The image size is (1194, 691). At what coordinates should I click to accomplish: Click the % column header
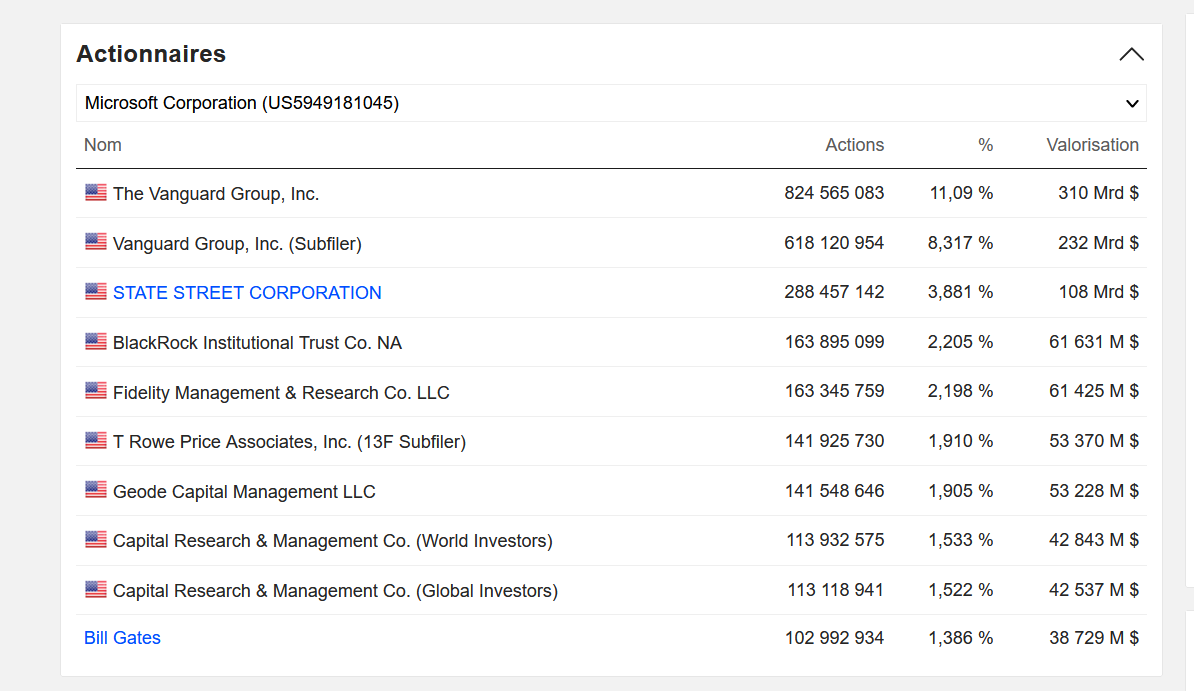[x=985, y=145]
